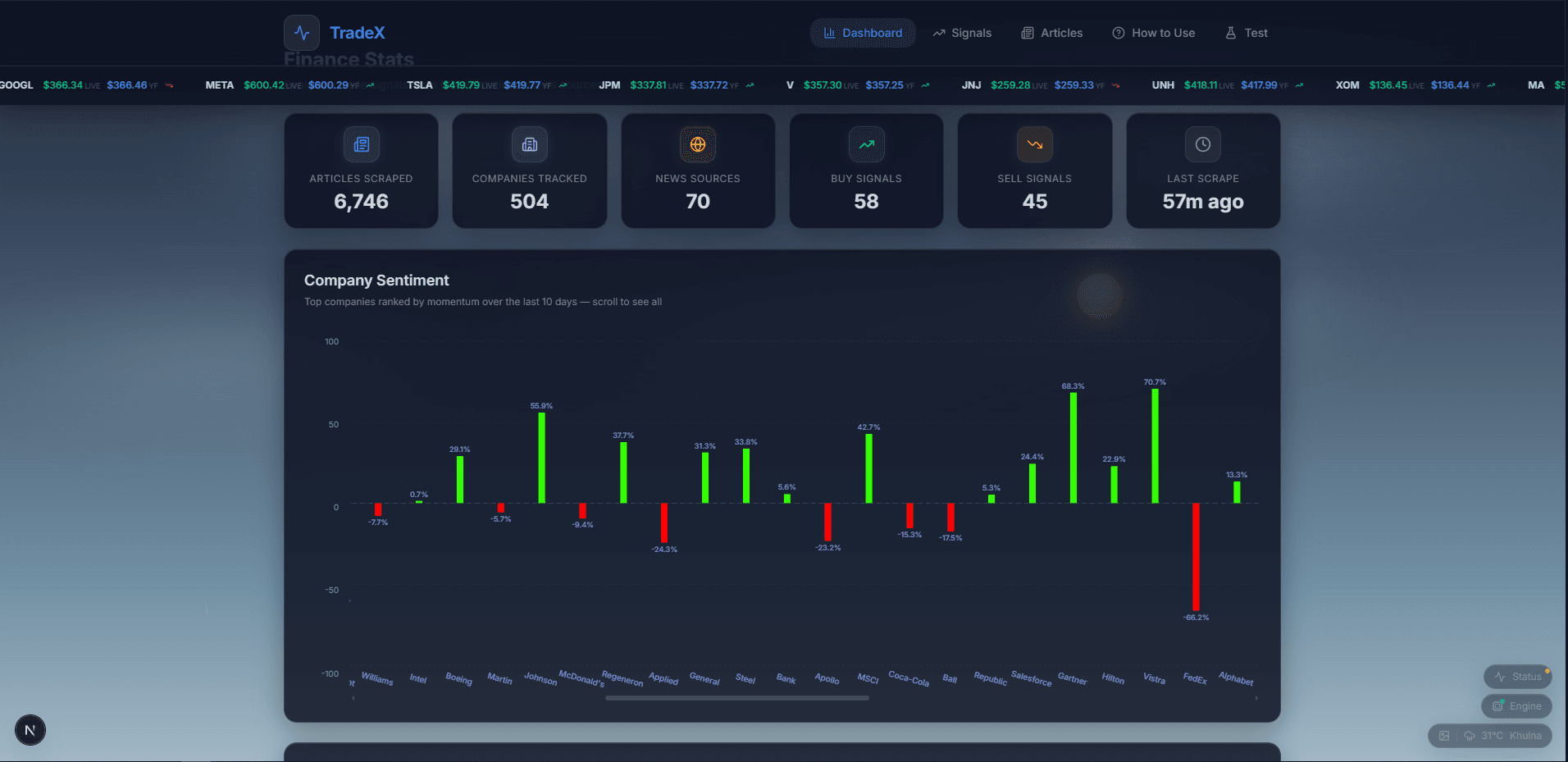Click the Last Scrape clock icon
Screen dimensions: 1568x762
click(x=1203, y=144)
